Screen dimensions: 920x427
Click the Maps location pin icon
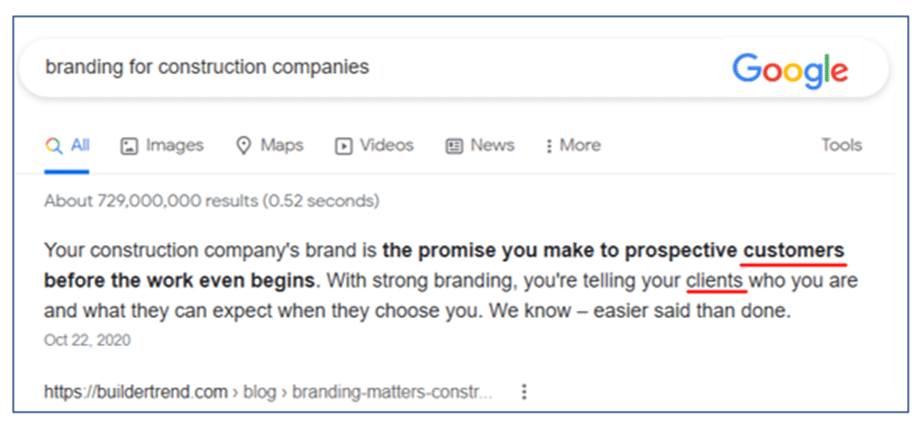pos(243,145)
